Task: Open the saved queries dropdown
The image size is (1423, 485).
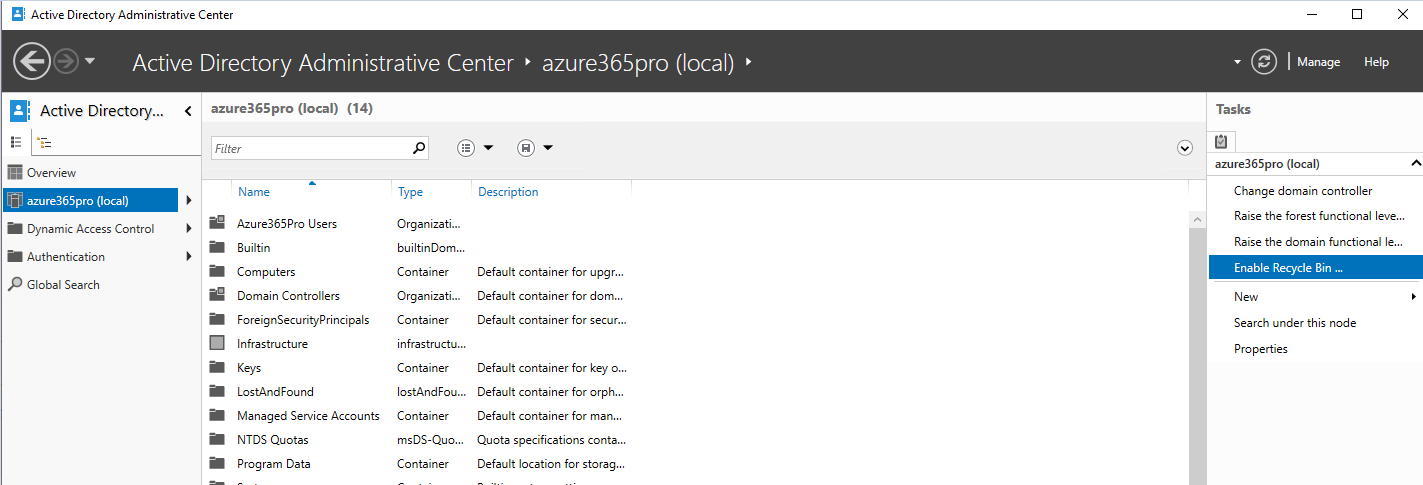Action: (x=536, y=148)
